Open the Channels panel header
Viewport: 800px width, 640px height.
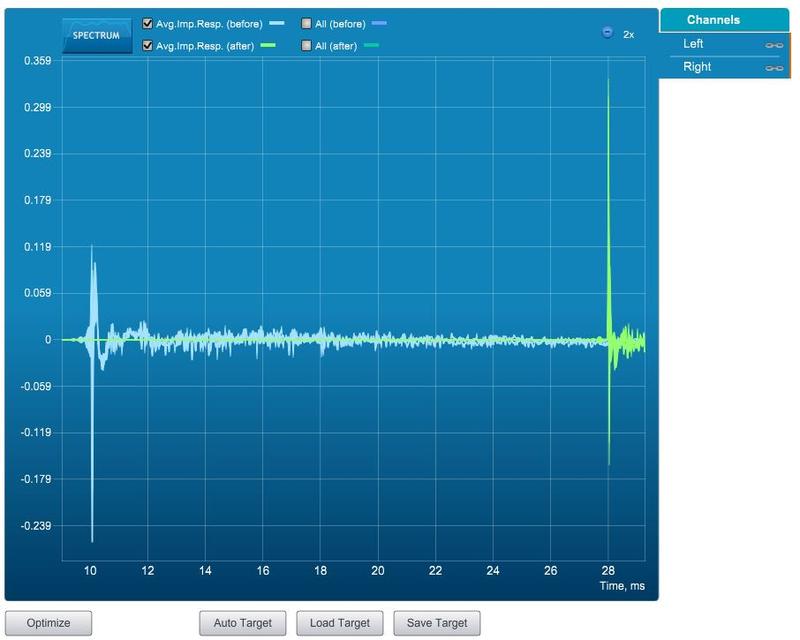click(x=724, y=20)
